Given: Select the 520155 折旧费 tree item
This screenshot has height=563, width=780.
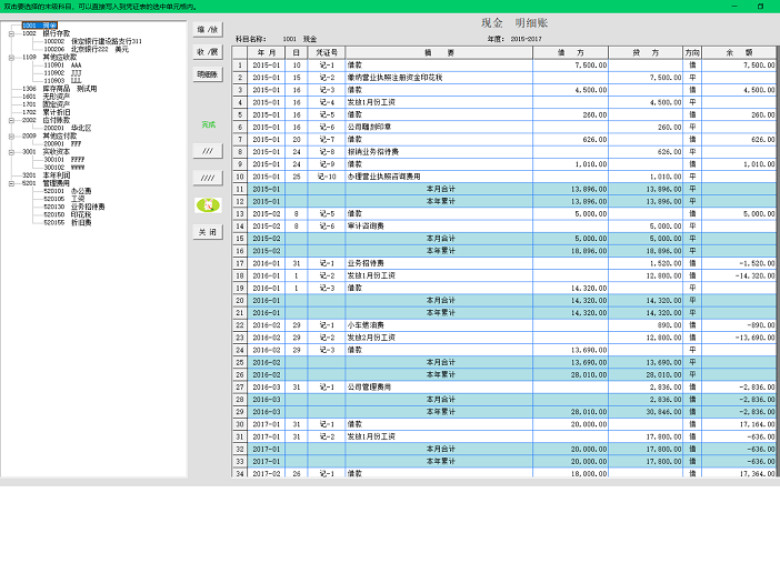Looking at the screenshot, I should click(x=67, y=223).
